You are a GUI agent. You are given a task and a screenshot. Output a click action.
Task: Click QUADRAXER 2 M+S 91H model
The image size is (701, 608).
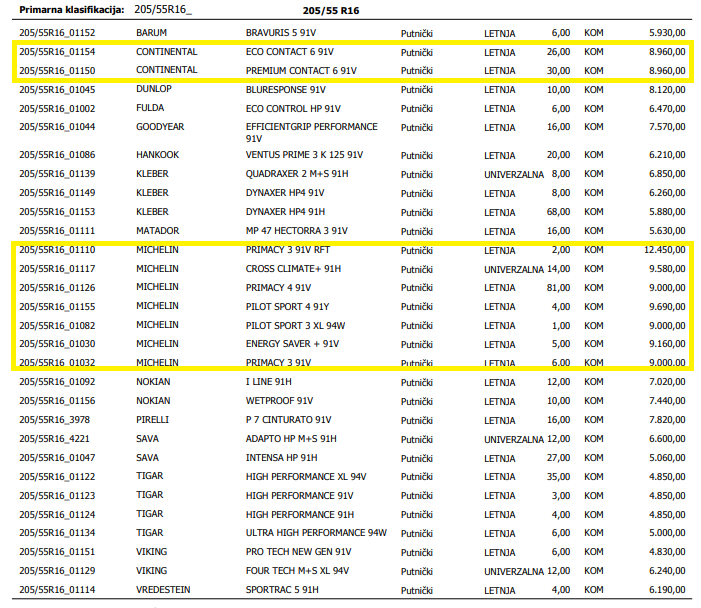coord(297,174)
